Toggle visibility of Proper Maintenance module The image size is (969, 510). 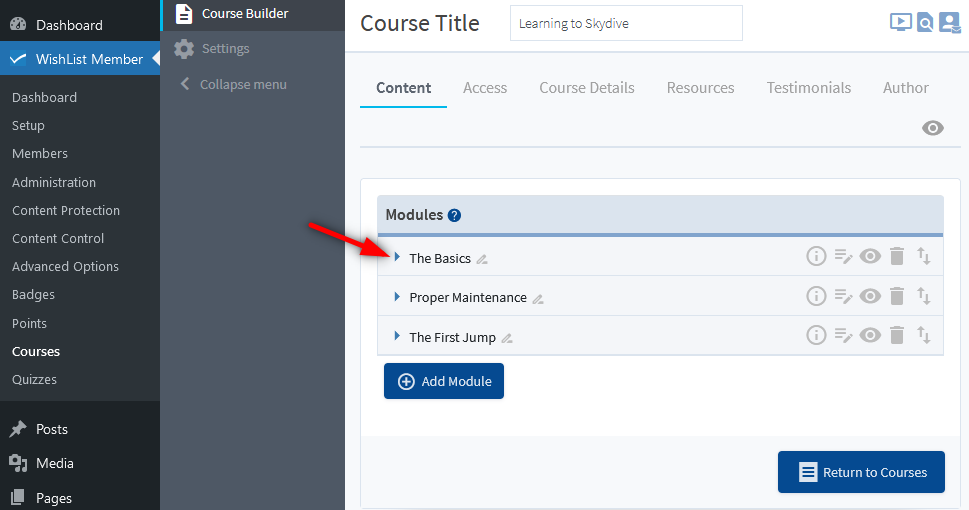(x=870, y=296)
